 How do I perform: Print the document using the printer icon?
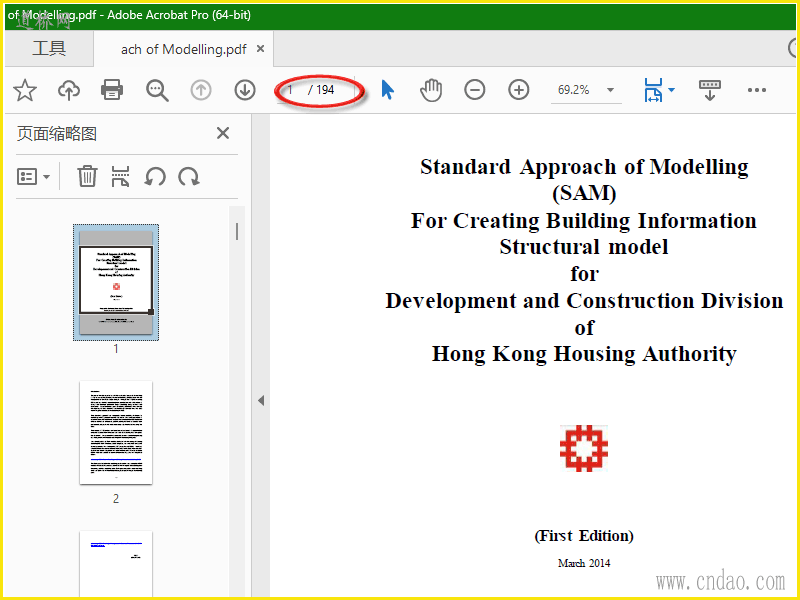pos(112,90)
